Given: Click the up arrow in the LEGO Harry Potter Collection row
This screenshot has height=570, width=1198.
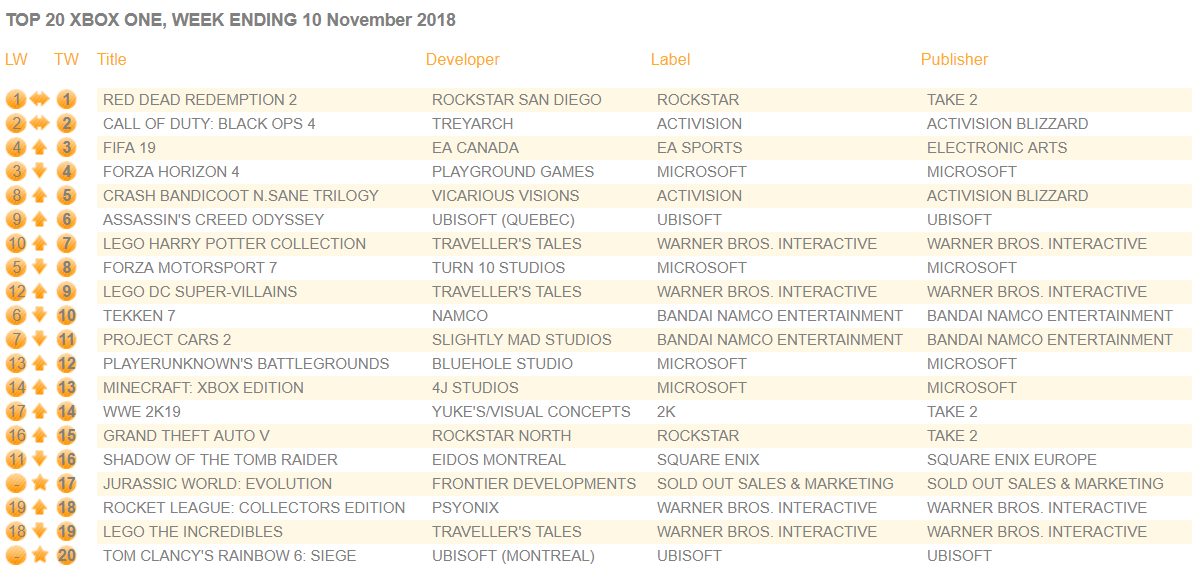Looking at the screenshot, I should click(x=40, y=244).
